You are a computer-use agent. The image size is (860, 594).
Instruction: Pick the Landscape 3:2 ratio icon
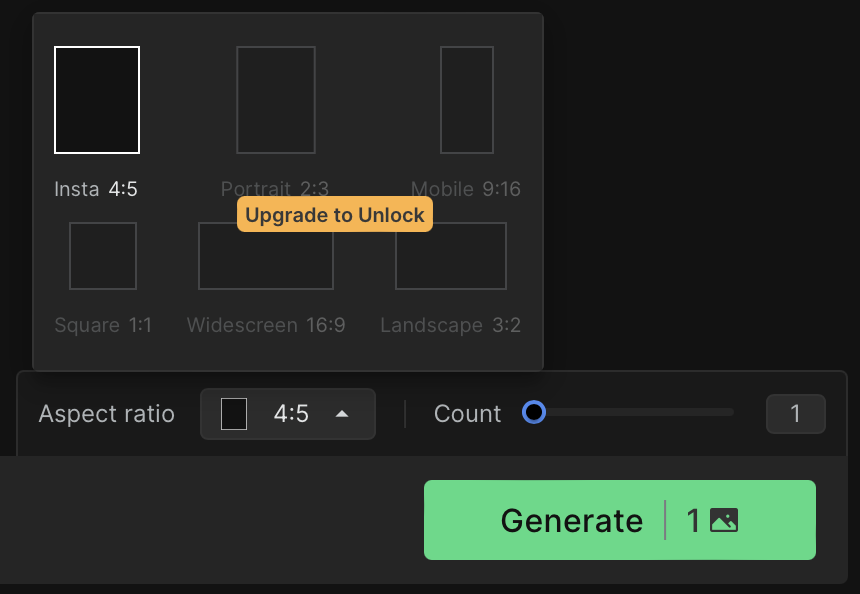451,256
